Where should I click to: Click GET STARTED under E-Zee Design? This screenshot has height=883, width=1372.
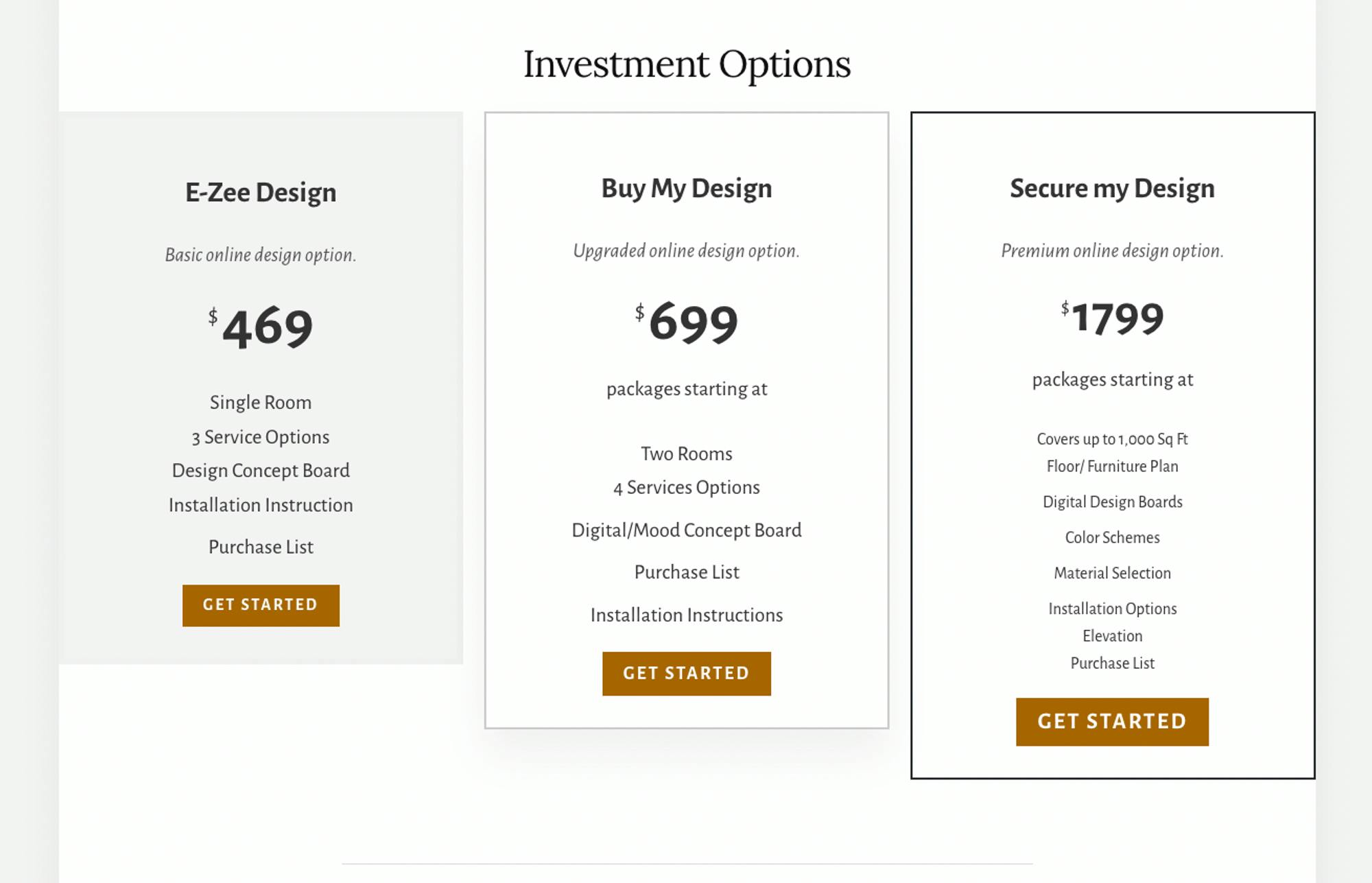click(261, 605)
